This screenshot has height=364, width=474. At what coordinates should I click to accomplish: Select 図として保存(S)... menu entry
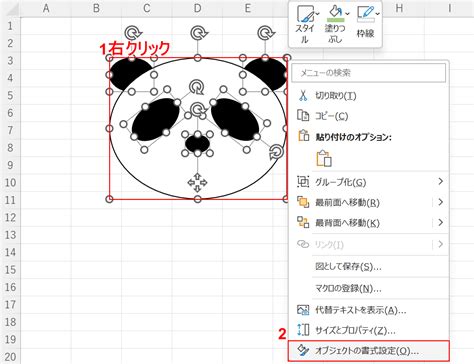[x=368, y=266]
